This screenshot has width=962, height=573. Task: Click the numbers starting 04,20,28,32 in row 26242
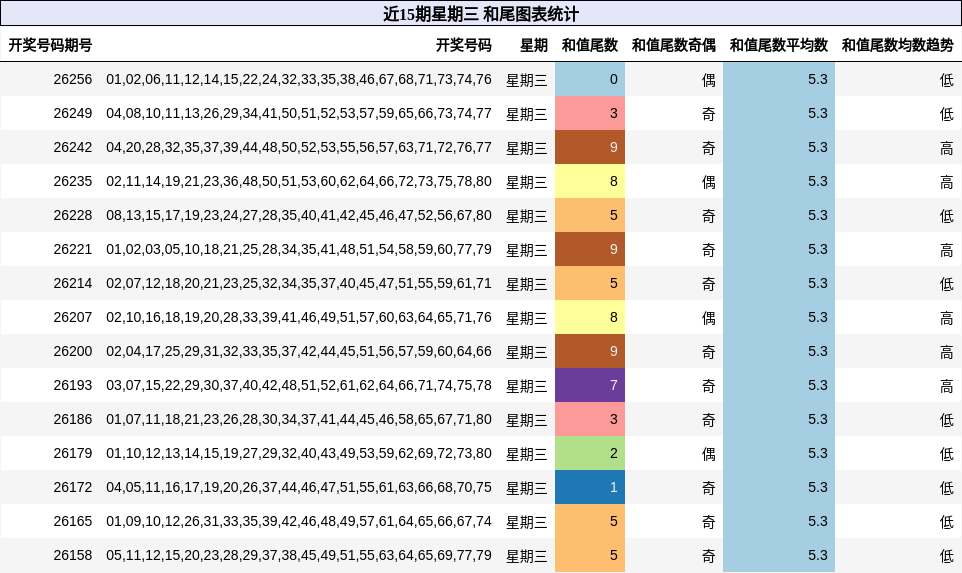coord(299,148)
